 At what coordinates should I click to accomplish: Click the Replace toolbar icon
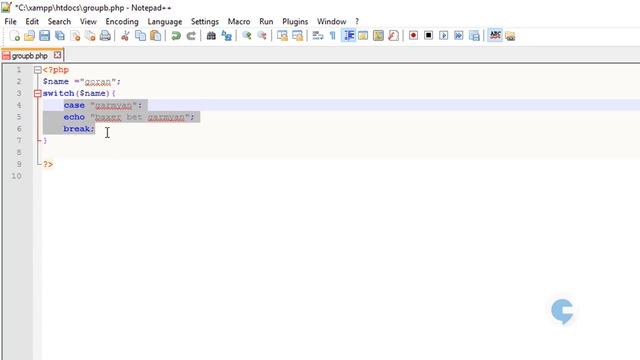coord(227,36)
